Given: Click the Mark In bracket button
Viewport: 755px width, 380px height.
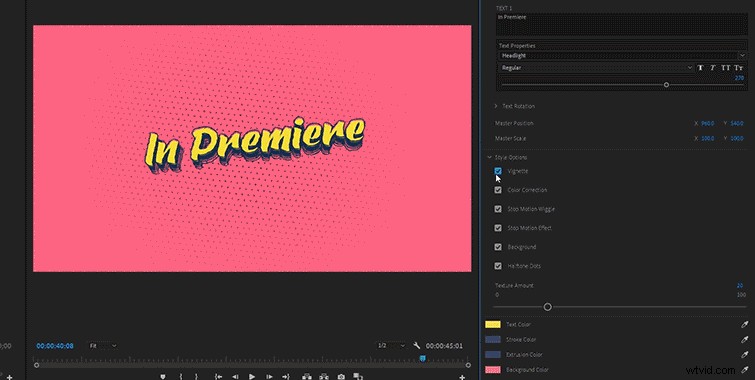Looking at the screenshot, I should point(181,377).
